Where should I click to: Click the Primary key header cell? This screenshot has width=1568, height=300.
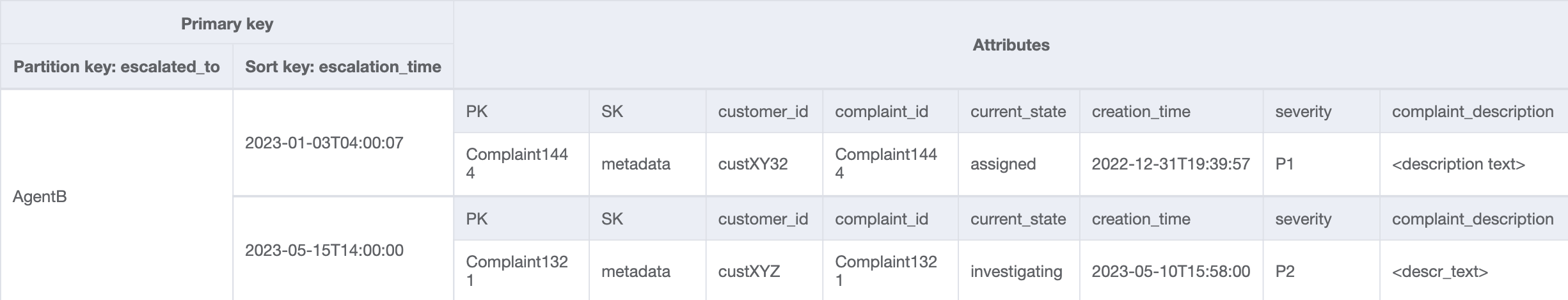click(227, 24)
